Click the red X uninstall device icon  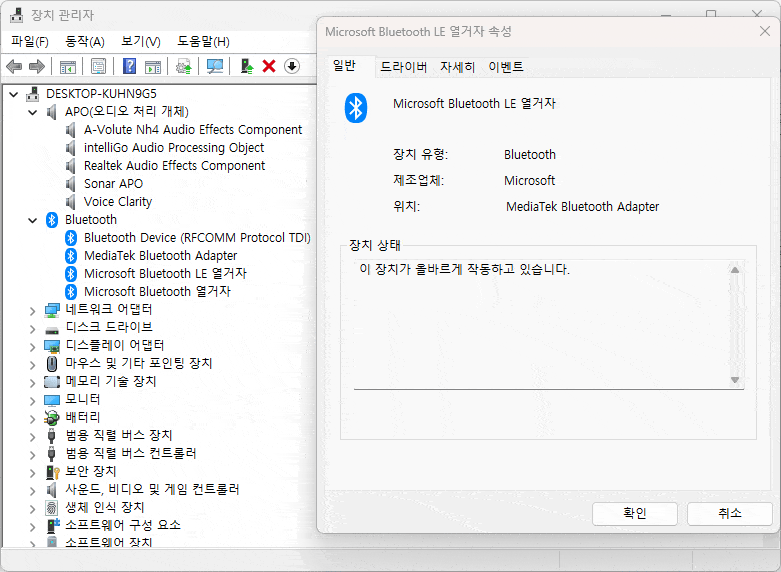[x=268, y=66]
